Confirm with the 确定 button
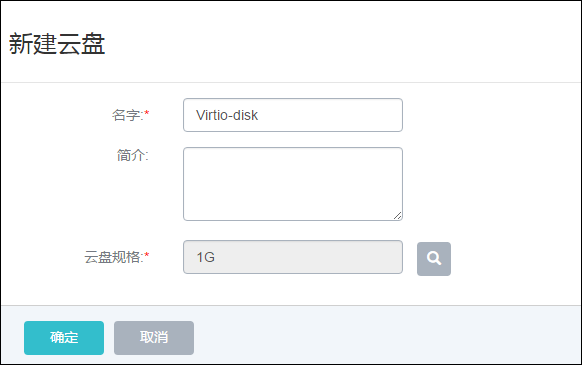 tap(64, 338)
